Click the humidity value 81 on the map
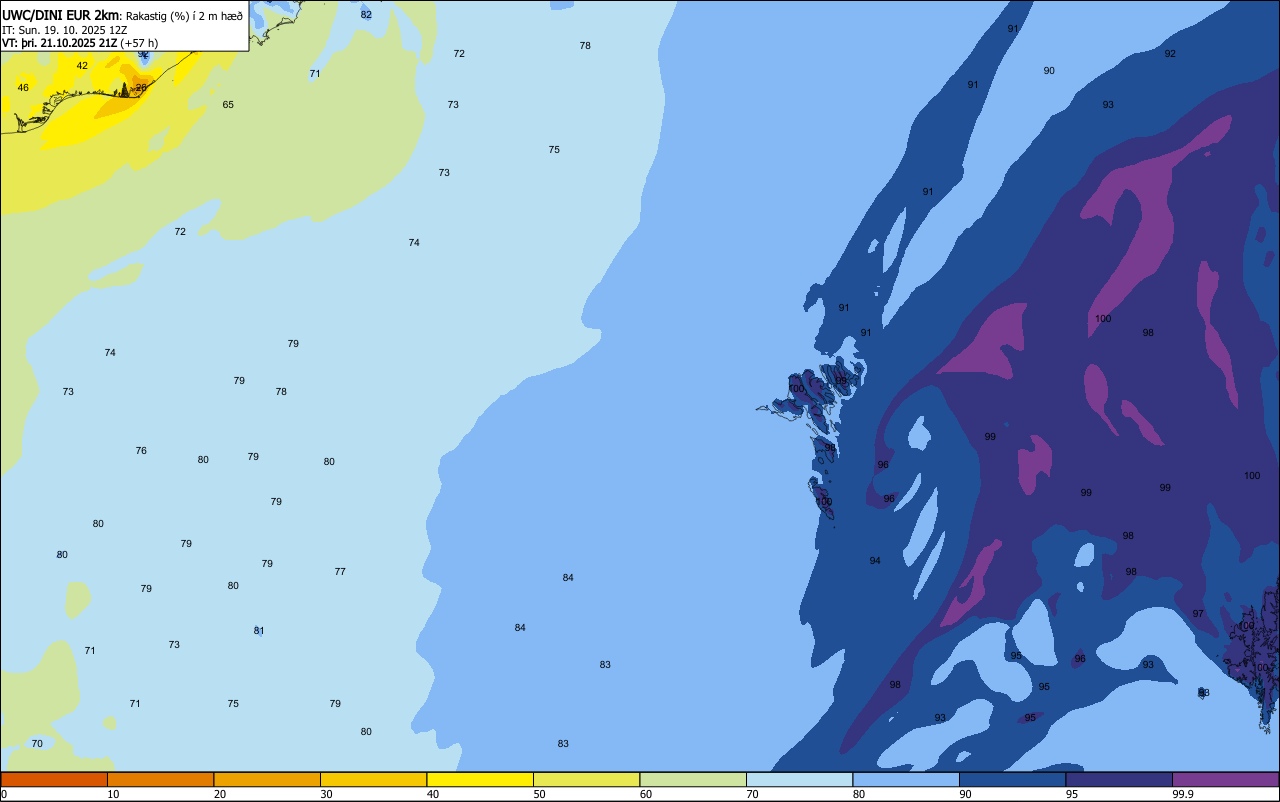Screen dimensions: 1280x802 click(x=259, y=631)
